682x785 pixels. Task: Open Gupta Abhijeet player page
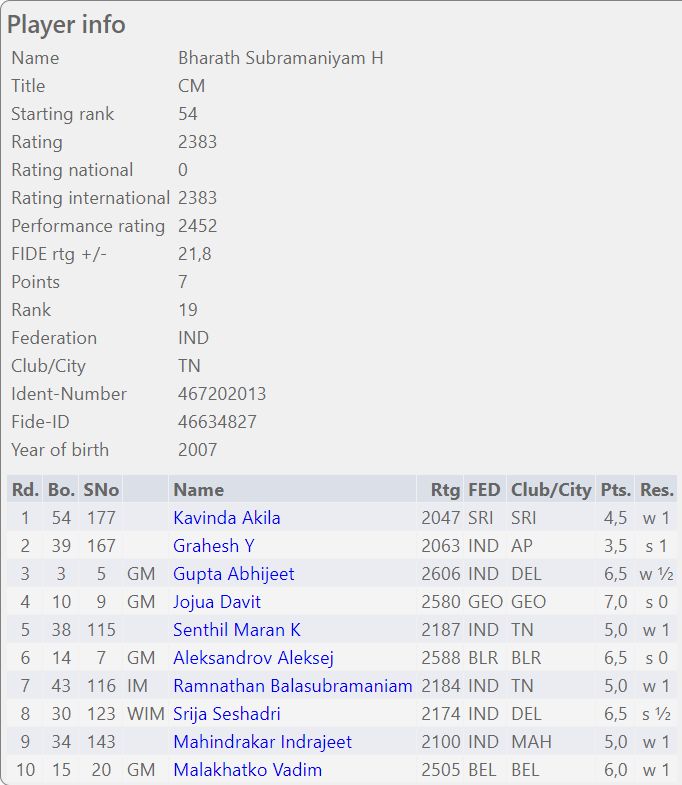[233, 574]
